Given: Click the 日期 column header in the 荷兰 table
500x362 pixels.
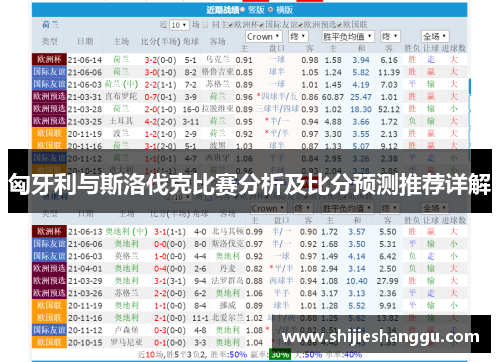Looking at the screenshot, I should (x=85, y=41).
